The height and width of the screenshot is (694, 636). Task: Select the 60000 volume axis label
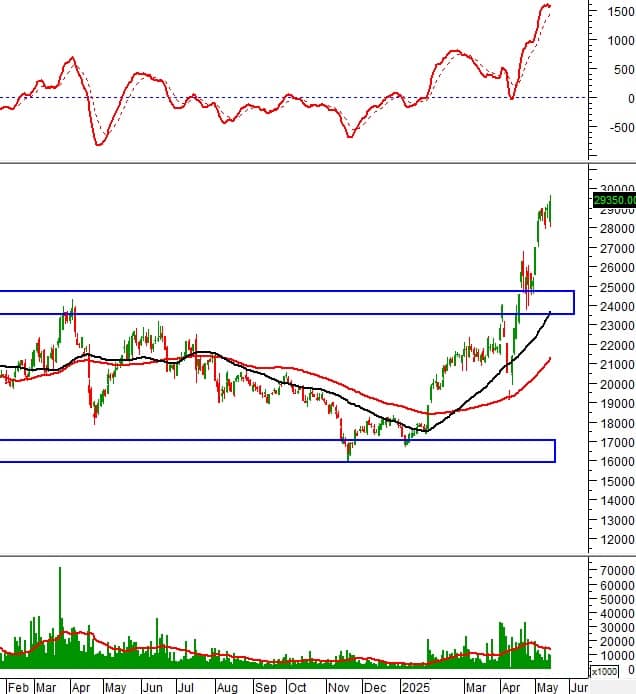point(617,586)
